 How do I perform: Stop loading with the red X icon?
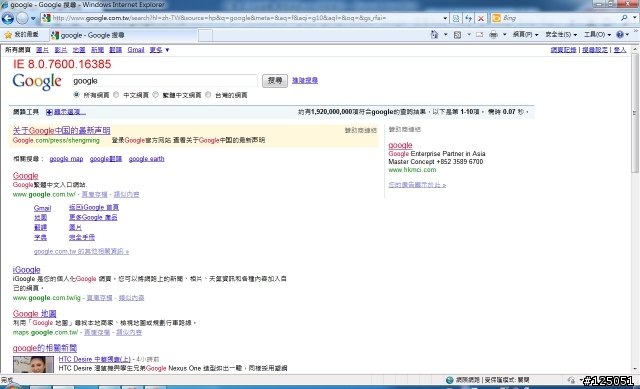point(481,18)
